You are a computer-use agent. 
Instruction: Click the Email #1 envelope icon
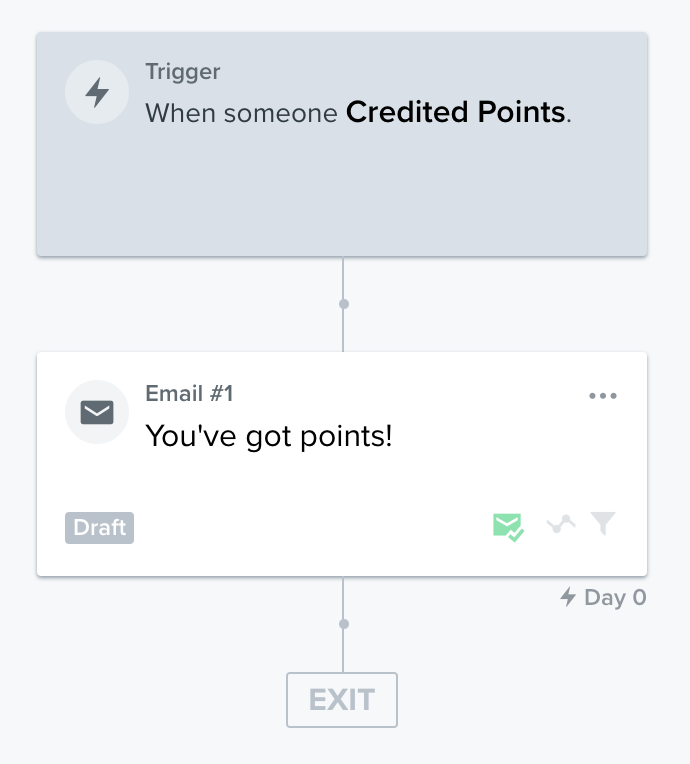point(97,412)
